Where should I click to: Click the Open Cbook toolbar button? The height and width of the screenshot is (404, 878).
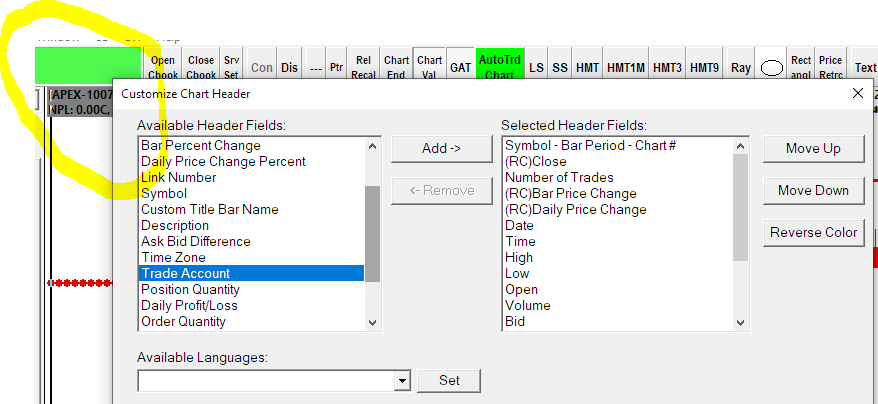162,66
